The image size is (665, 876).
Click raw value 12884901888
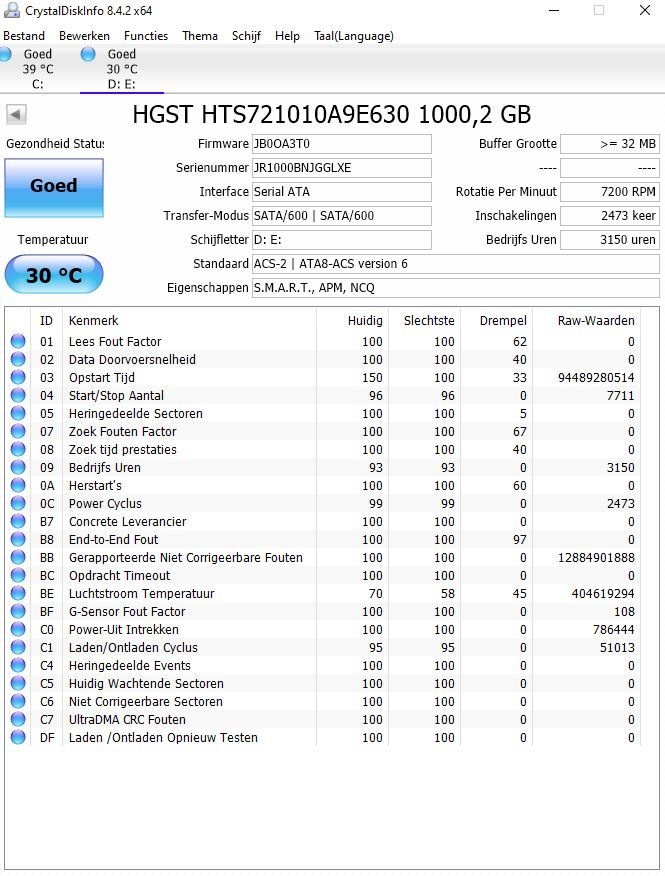click(596, 558)
